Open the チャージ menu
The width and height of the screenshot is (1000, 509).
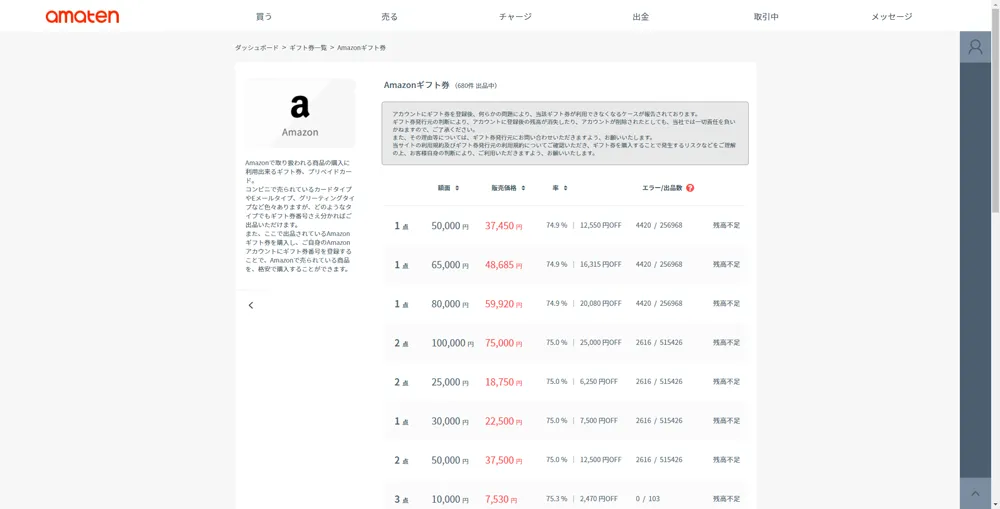515,17
